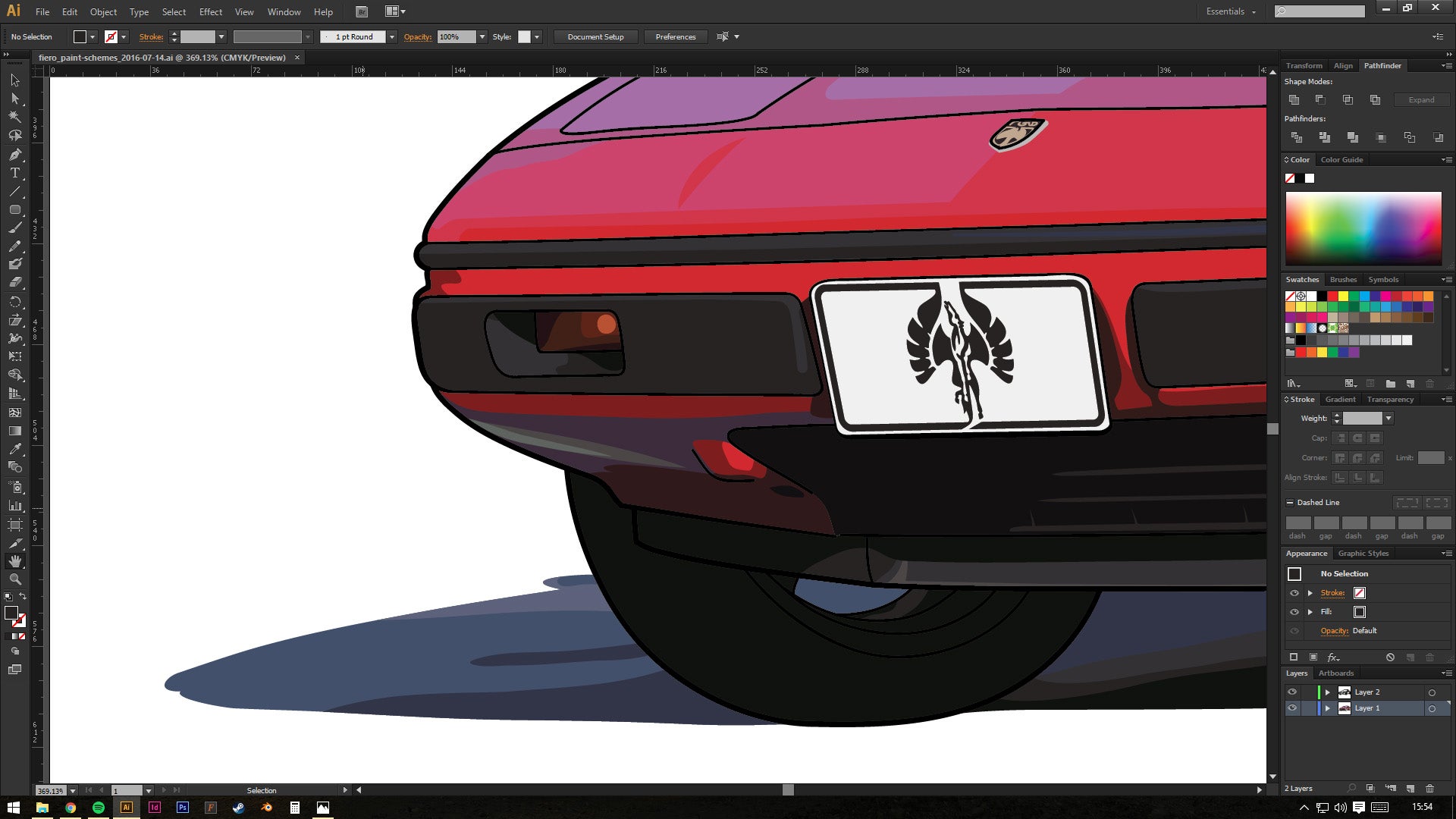Viewport: 1456px width, 819px height.
Task: Open the Window menu
Action: coord(284,12)
